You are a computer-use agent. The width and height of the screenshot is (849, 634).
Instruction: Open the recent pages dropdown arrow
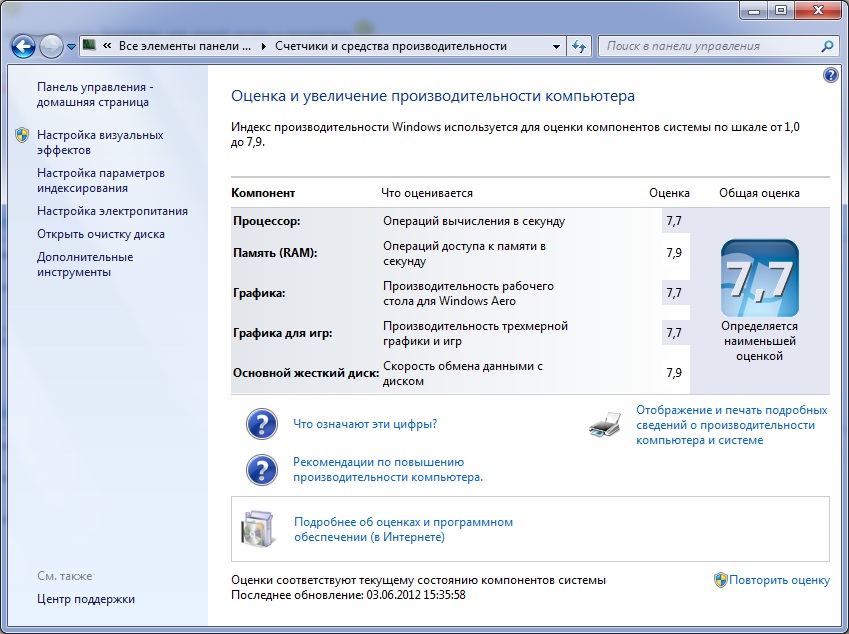(x=72, y=47)
